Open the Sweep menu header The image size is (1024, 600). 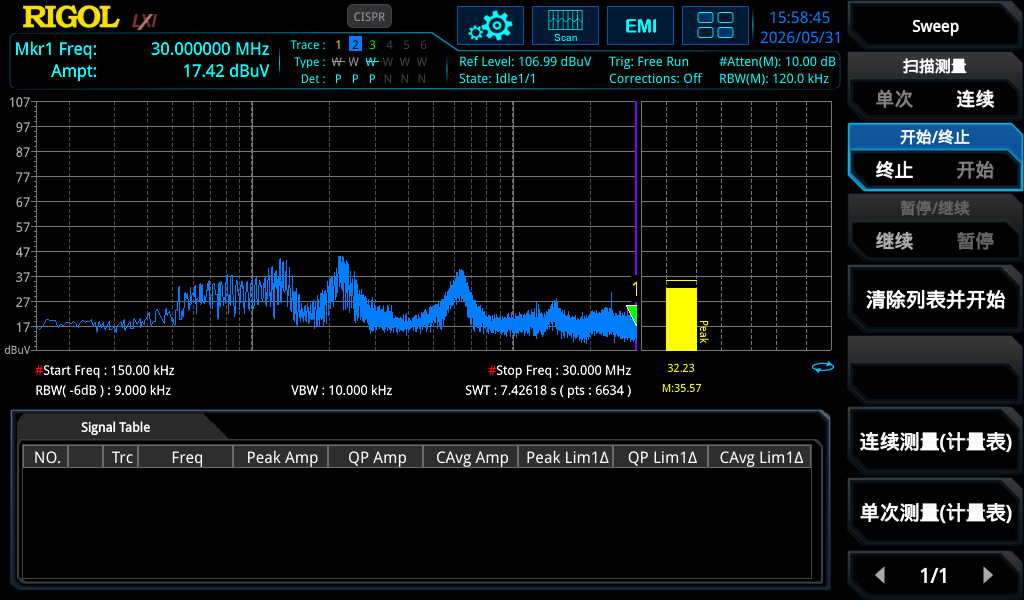(x=935, y=26)
